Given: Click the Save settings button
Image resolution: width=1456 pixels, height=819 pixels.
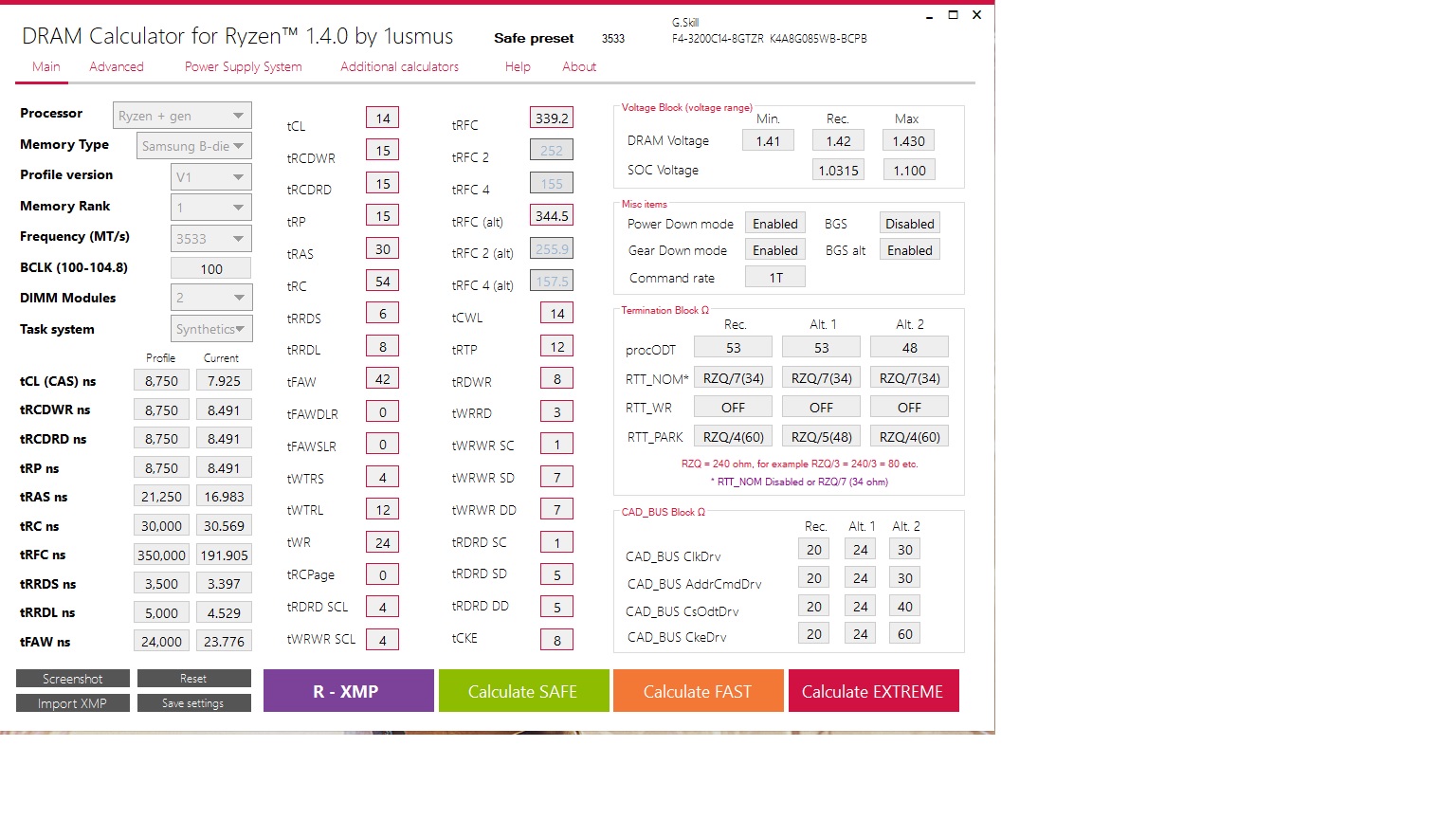Looking at the screenshot, I should (193, 703).
